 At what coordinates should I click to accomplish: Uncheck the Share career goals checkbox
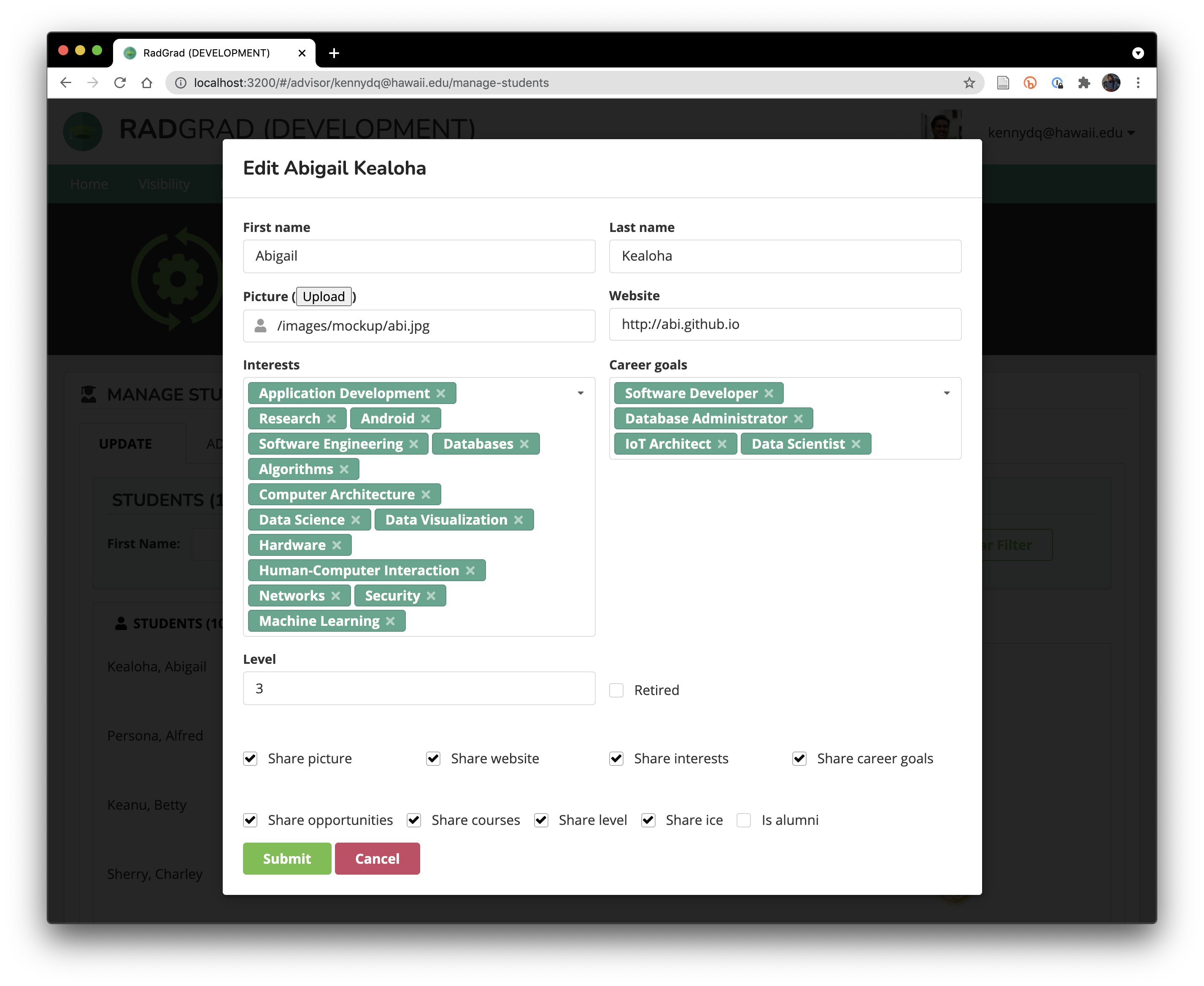[x=799, y=760]
